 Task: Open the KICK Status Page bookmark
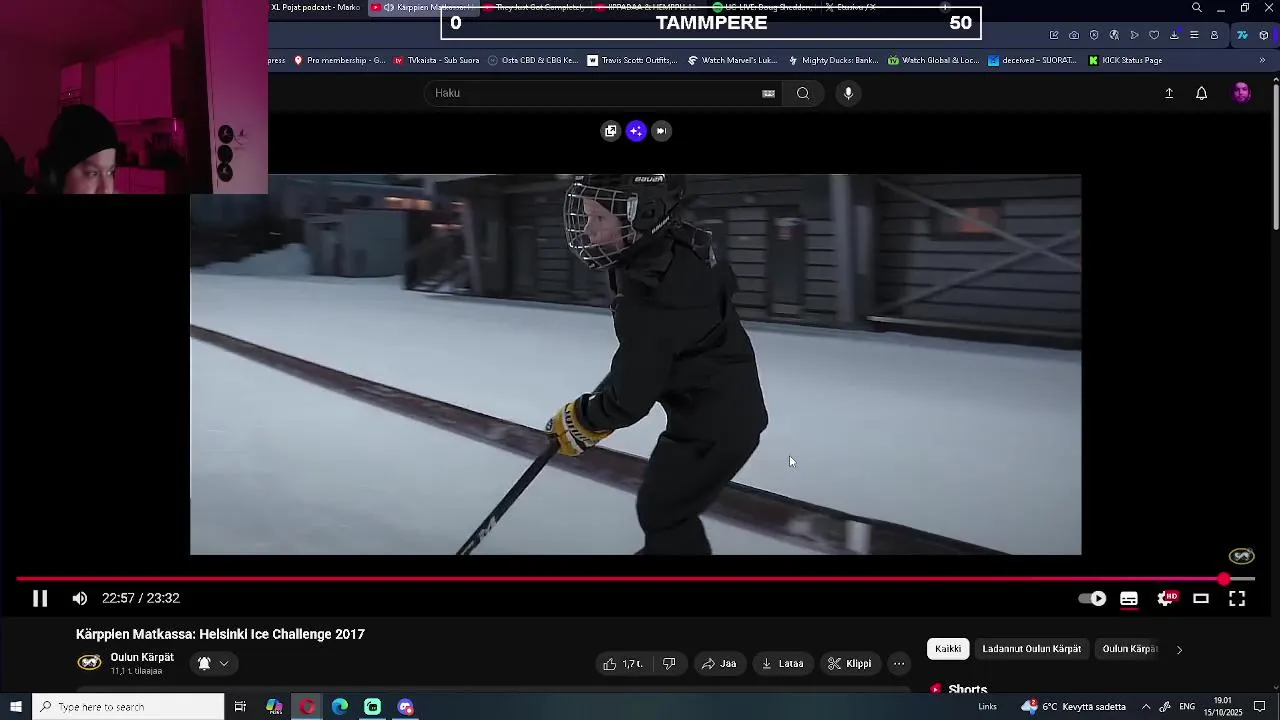click(1125, 60)
